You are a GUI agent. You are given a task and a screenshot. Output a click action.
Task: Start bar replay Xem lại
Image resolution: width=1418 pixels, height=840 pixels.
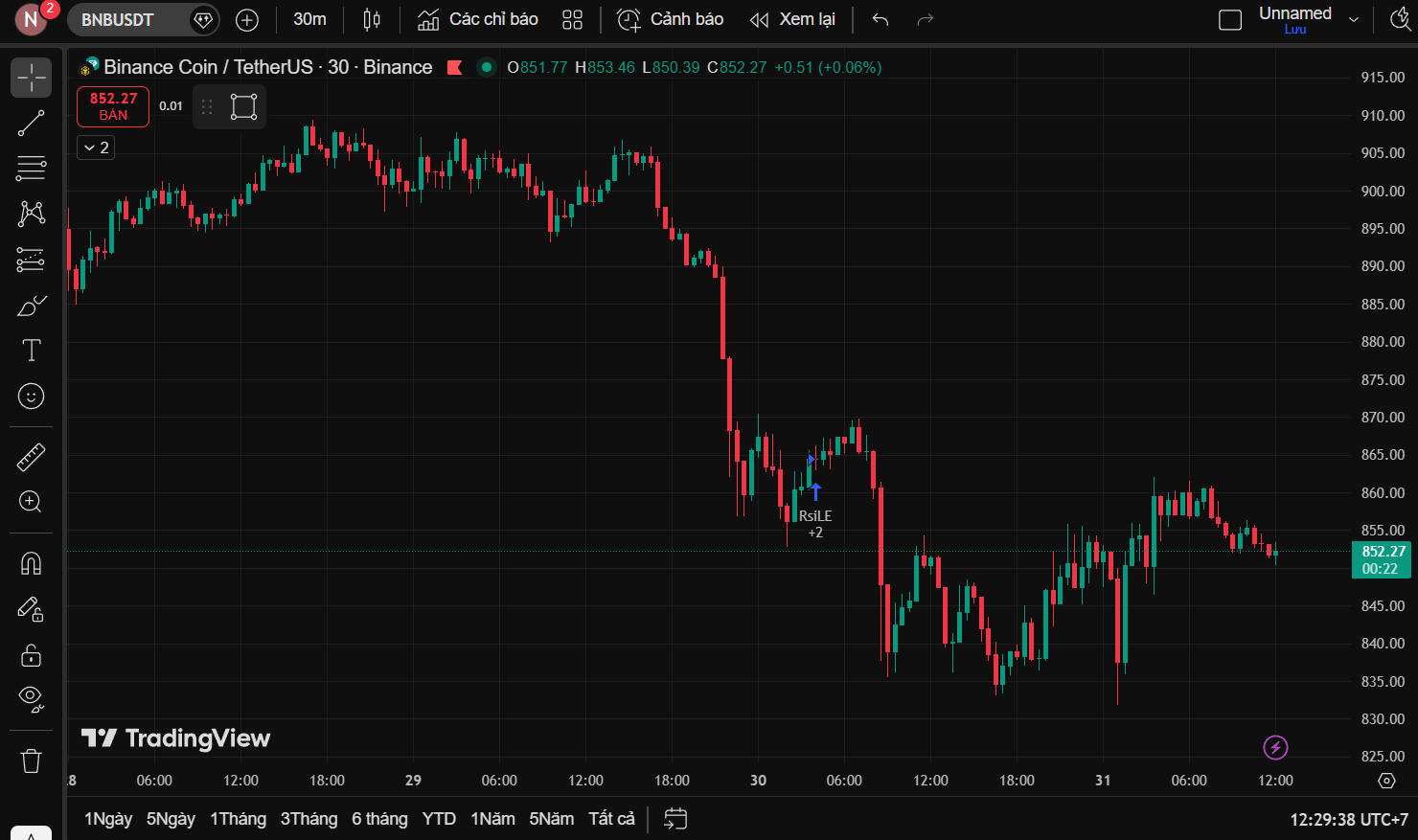[x=792, y=19]
